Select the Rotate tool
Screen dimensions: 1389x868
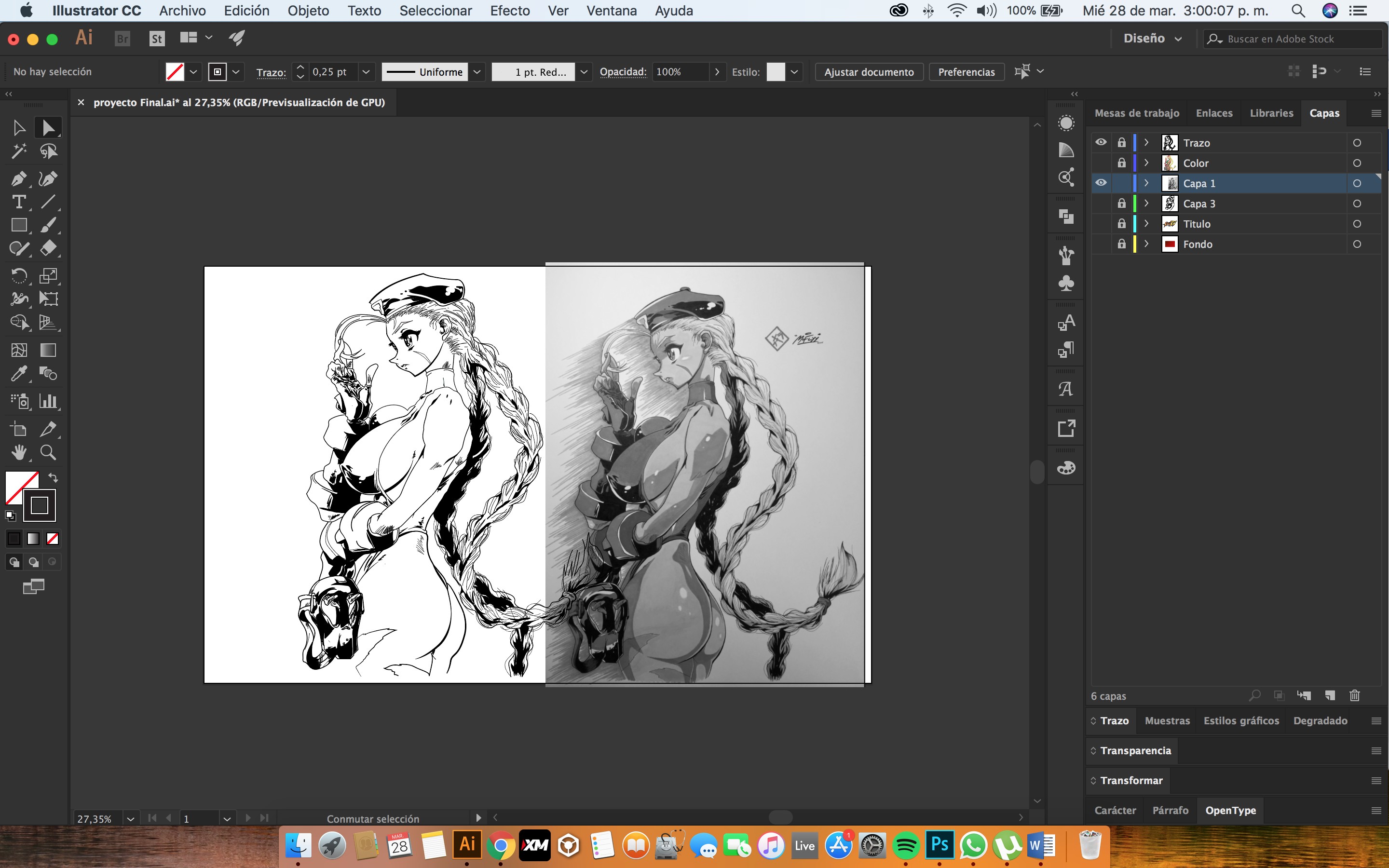coord(19,275)
